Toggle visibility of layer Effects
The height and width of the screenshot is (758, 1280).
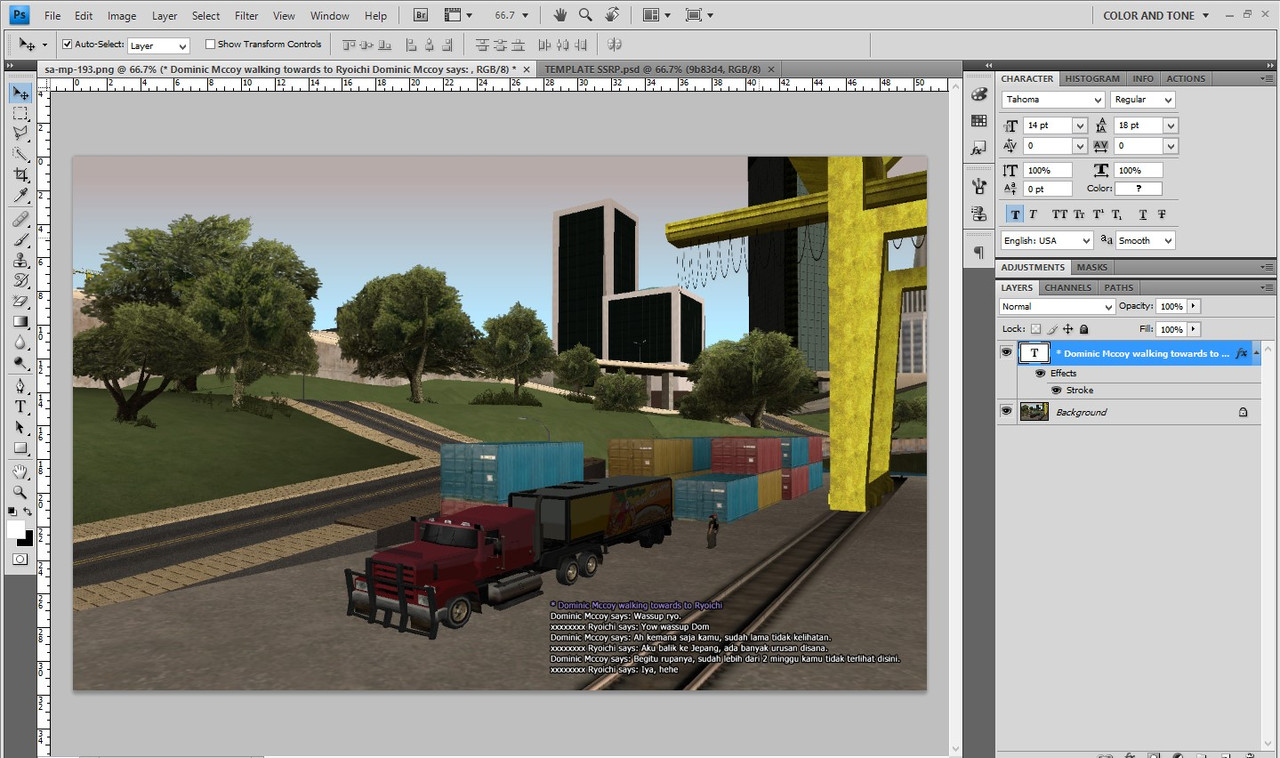pyautogui.click(x=1040, y=373)
